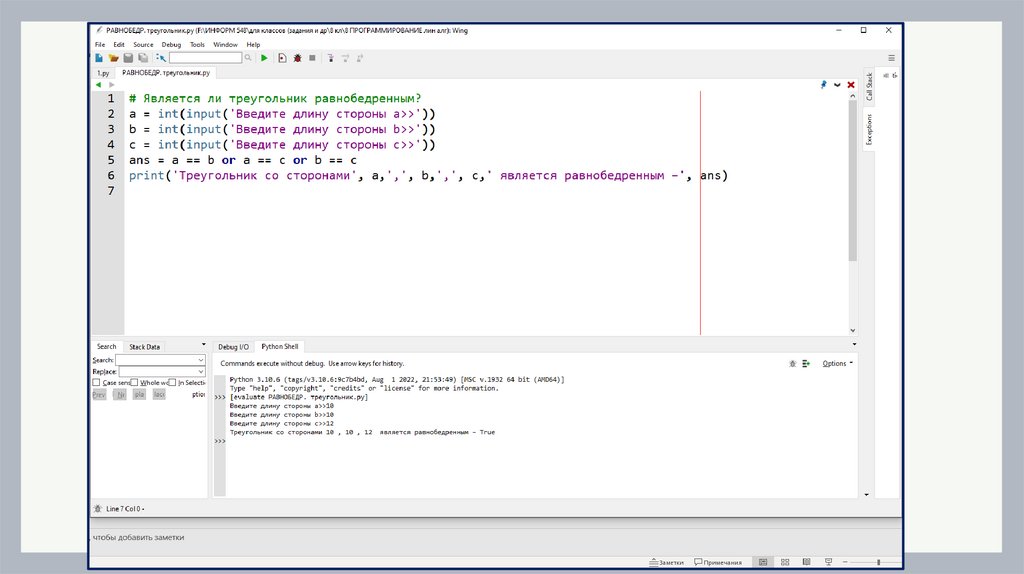Click the Prev search button
The height and width of the screenshot is (574, 1024).
[x=99, y=395]
